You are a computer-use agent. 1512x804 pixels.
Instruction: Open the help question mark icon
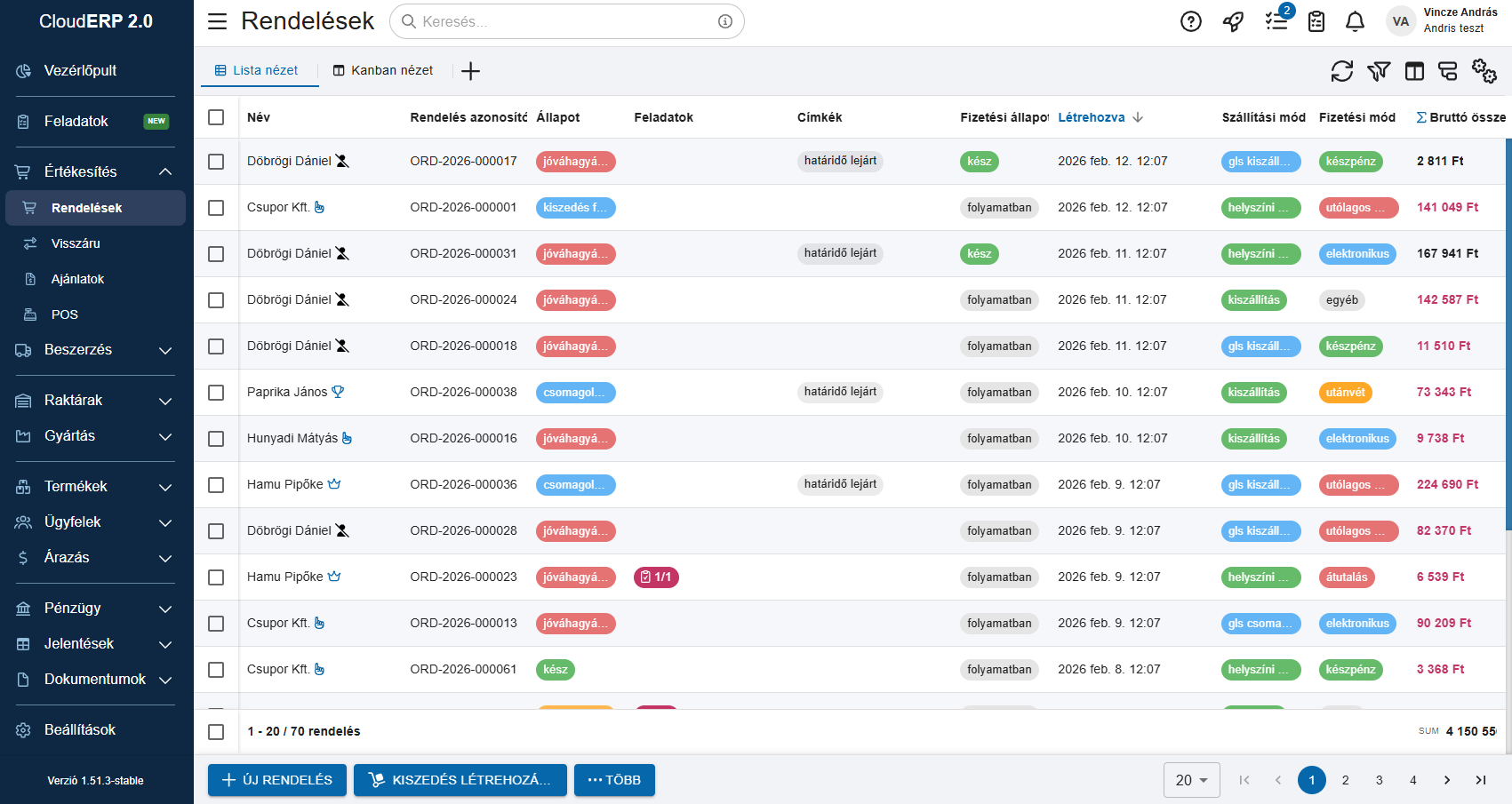click(x=1190, y=21)
